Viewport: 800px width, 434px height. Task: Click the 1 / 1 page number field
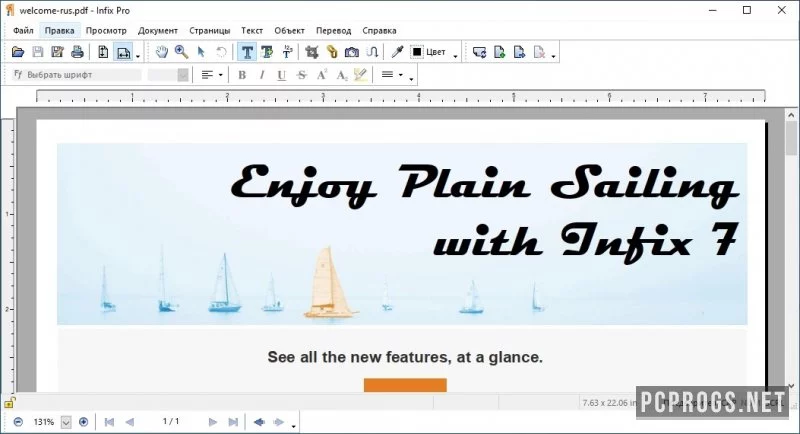[x=171, y=421]
